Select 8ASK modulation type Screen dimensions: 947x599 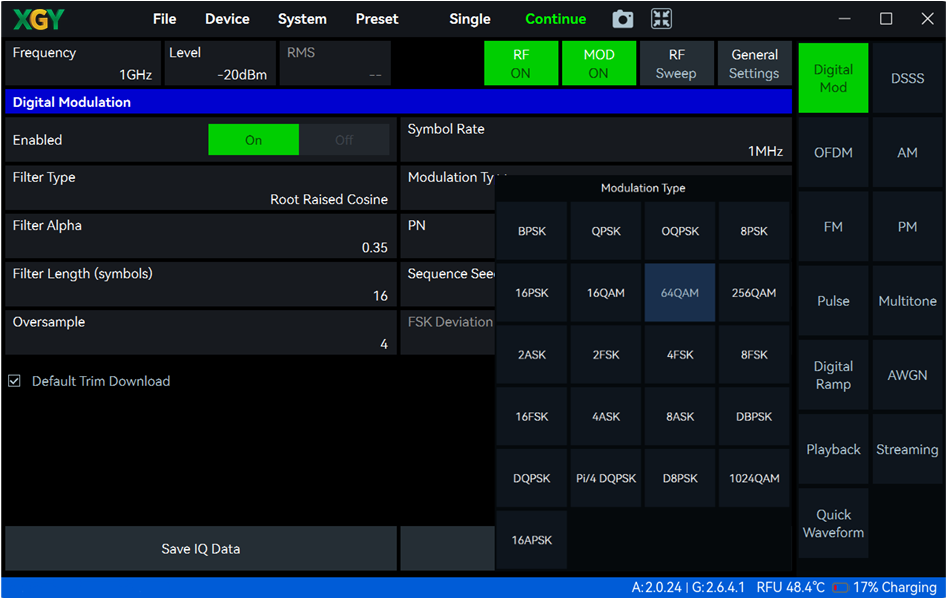[x=680, y=417]
